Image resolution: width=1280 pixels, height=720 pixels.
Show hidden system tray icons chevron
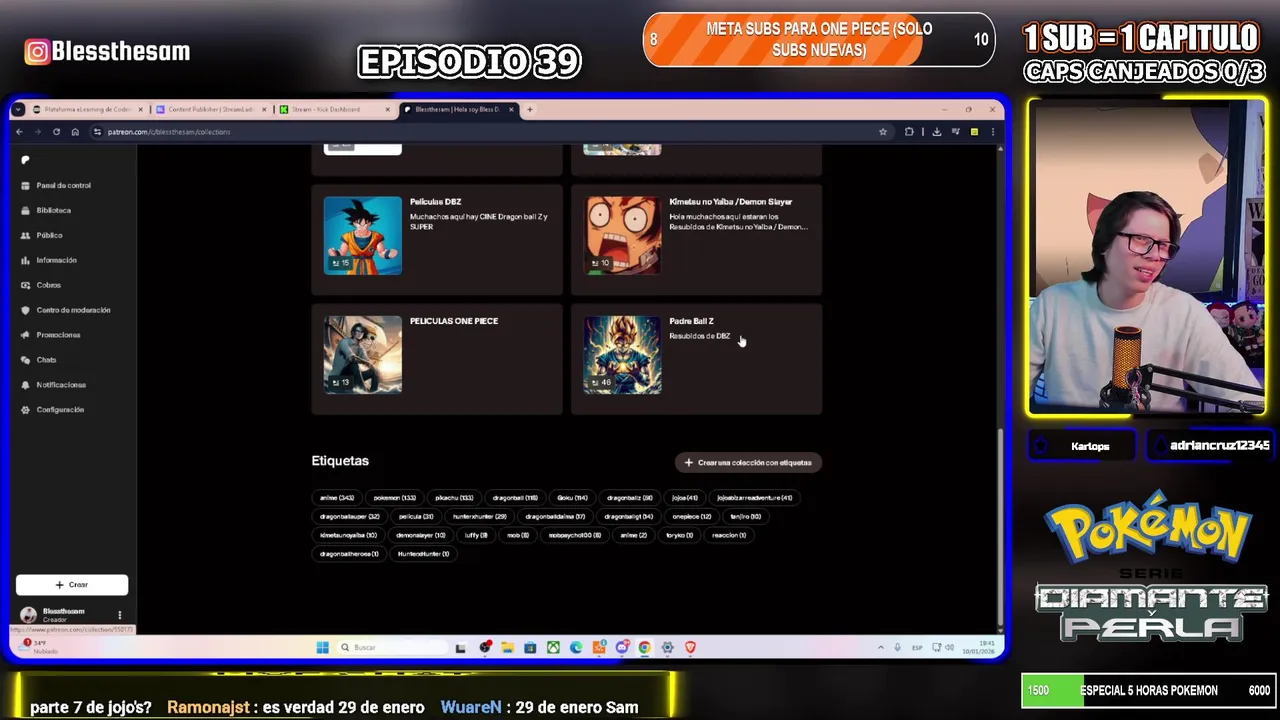[880, 647]
